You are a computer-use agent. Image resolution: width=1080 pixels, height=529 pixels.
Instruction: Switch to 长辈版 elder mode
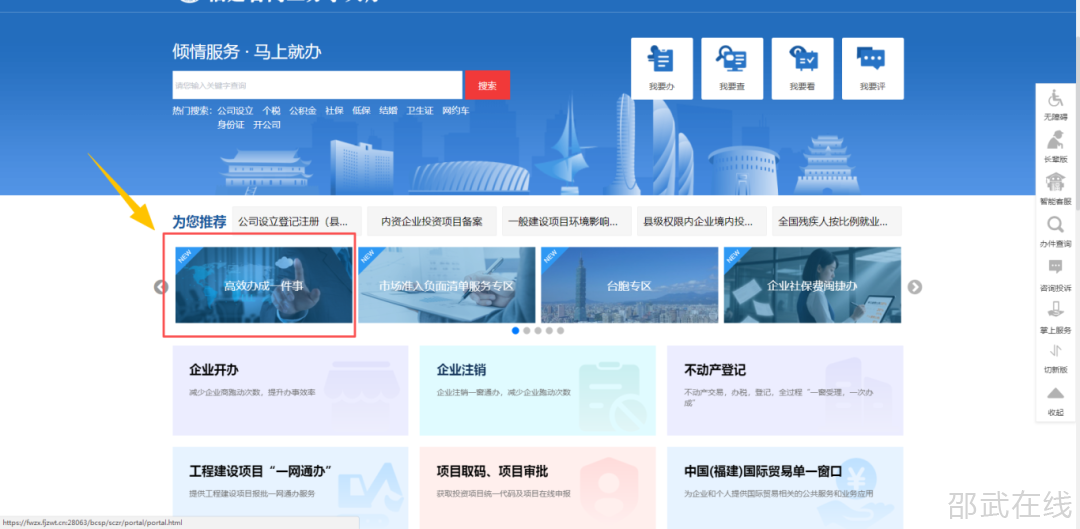click(x=1055, y=146)
